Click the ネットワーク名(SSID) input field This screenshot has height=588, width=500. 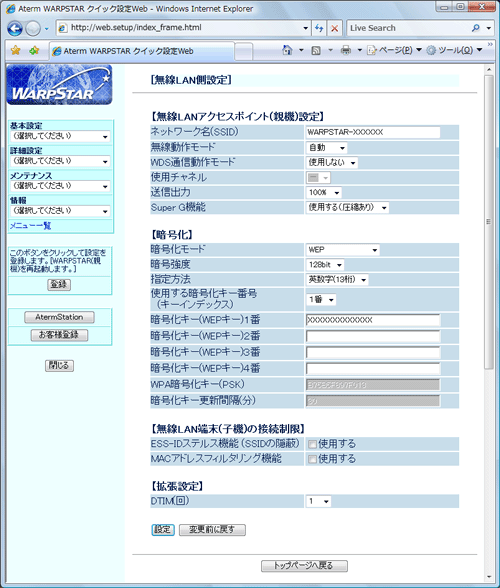(x=373, y=132)
